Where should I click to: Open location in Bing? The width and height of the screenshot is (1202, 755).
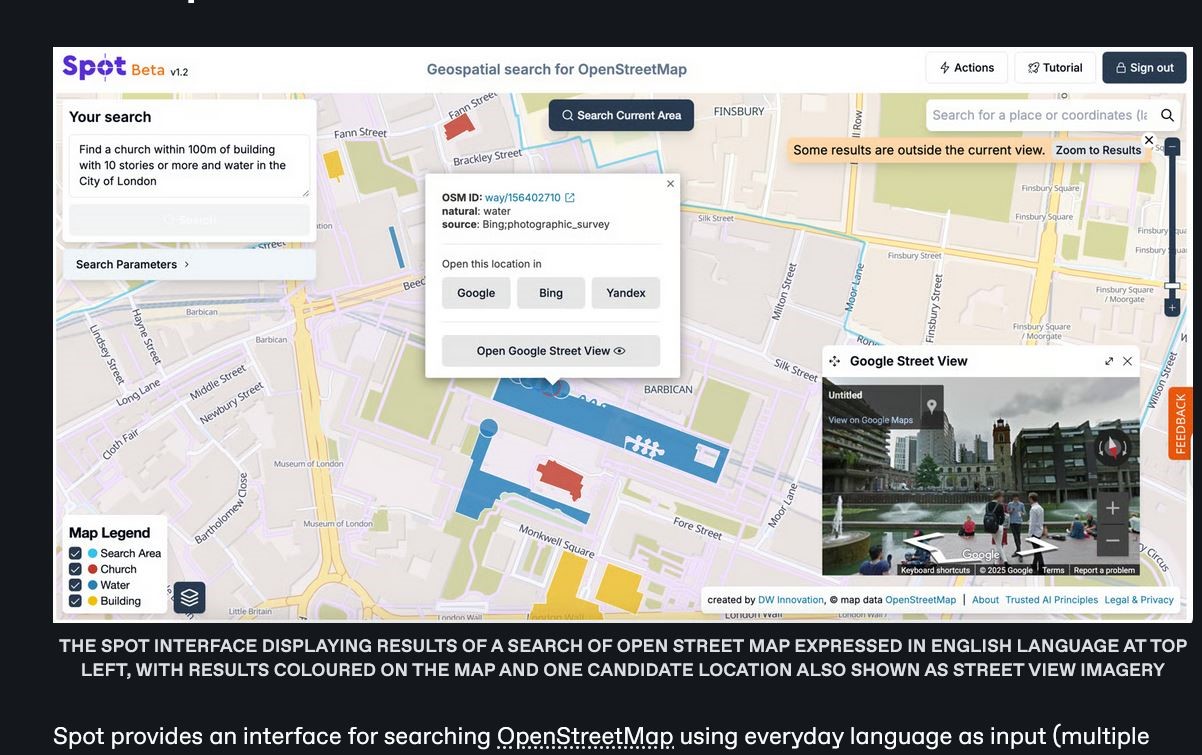tap(551, 293)
